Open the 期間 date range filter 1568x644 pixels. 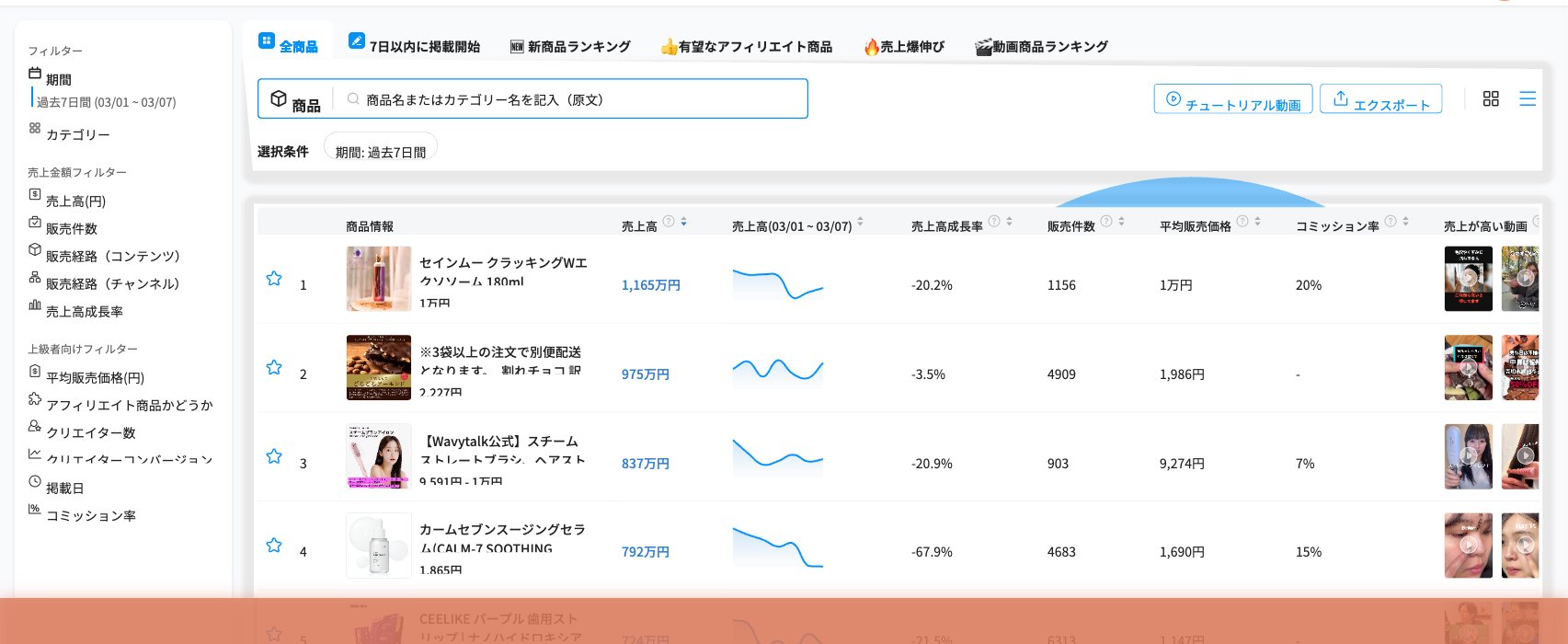[58, 79]
